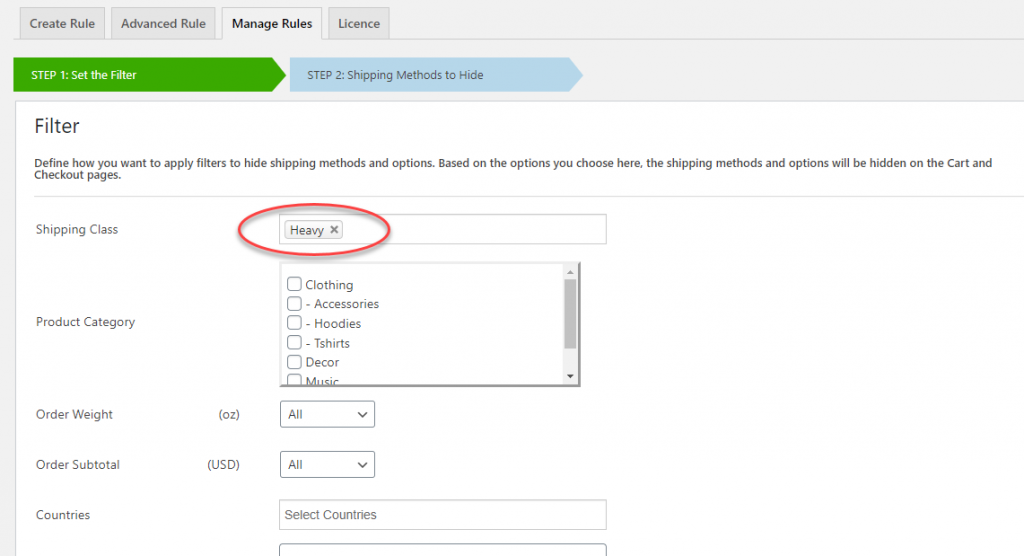The image size is (1024, 556).
Task: Go to STEP 2: Shipping Methods to Hide
Action: (436, 74)
